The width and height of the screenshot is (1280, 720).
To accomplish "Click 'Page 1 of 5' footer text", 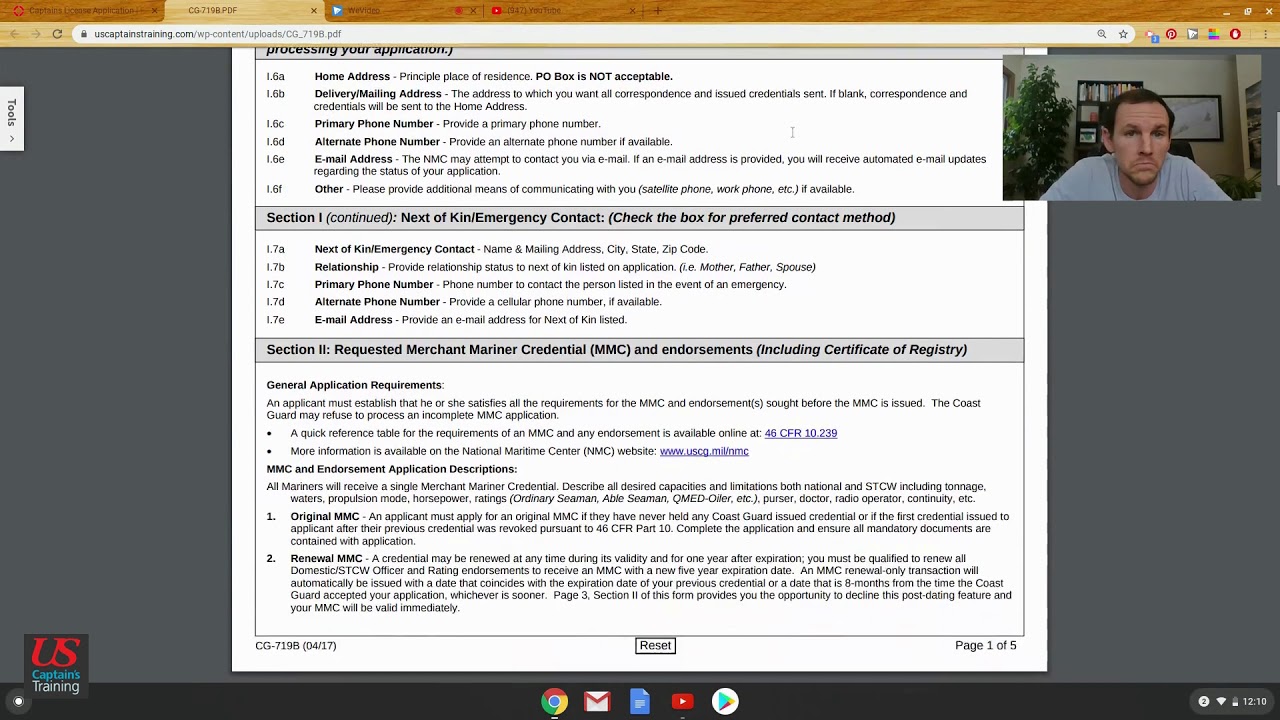I will click(x=985, y=645).
